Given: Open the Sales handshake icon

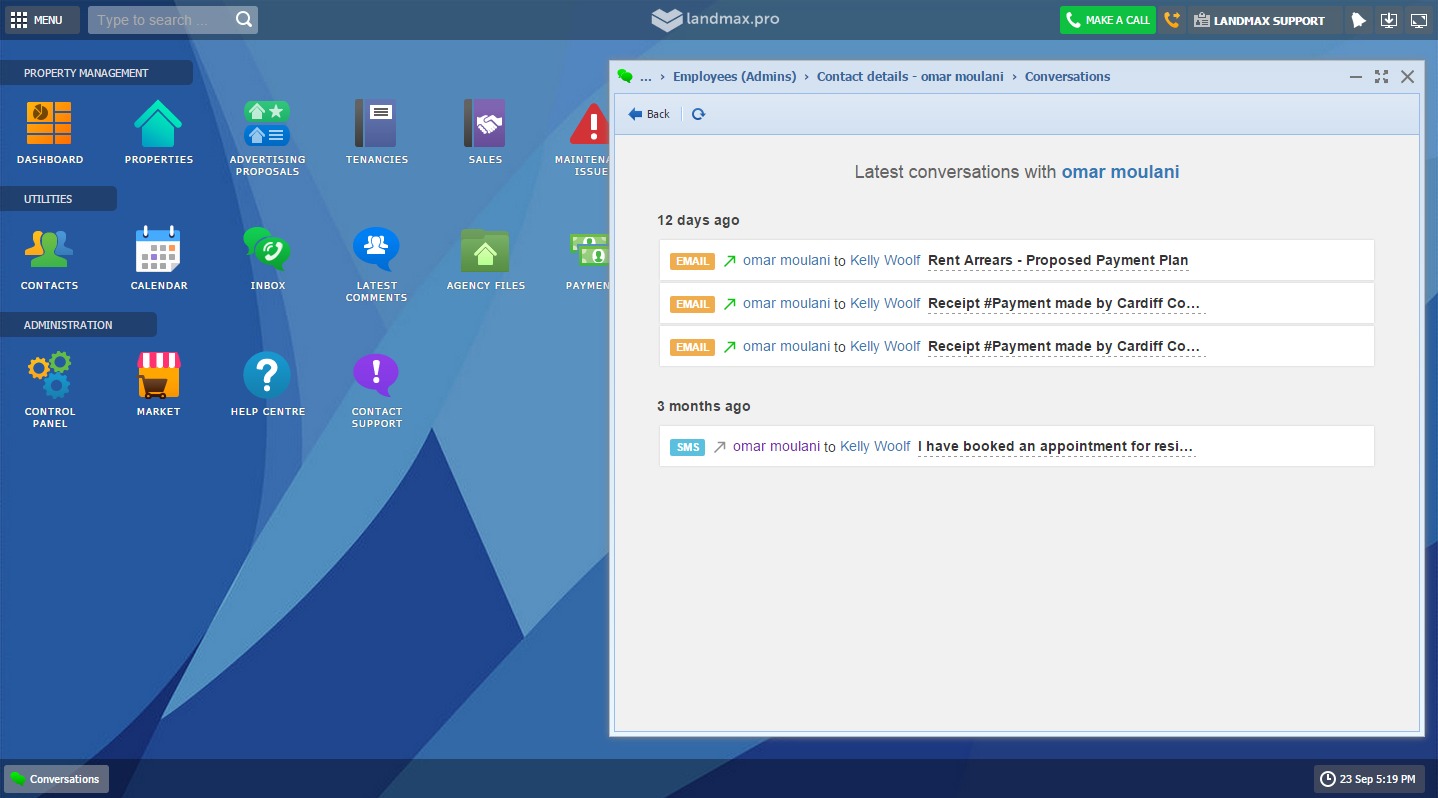Looking at the screenshot, I should [x=485, y=125].
